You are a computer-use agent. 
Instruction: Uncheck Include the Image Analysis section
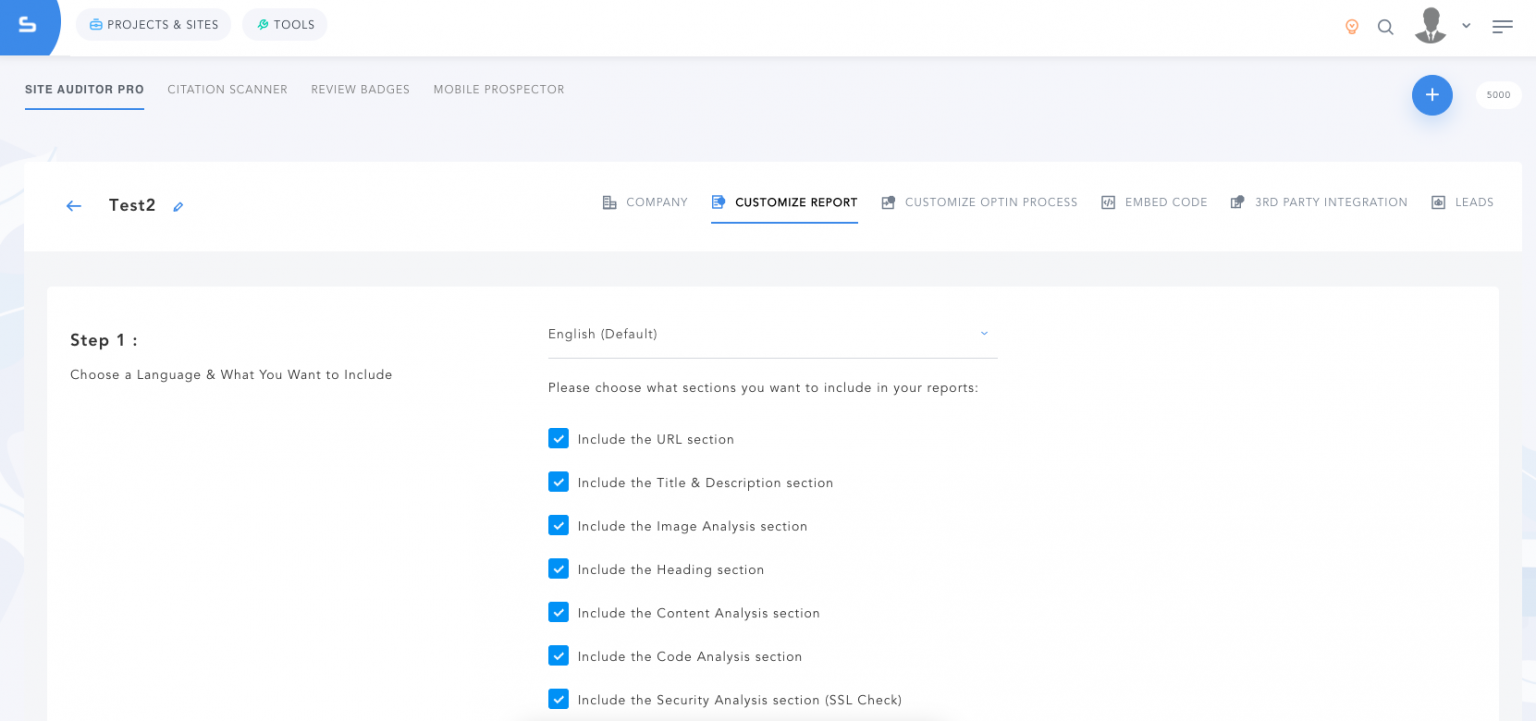(x=558, y=525)
